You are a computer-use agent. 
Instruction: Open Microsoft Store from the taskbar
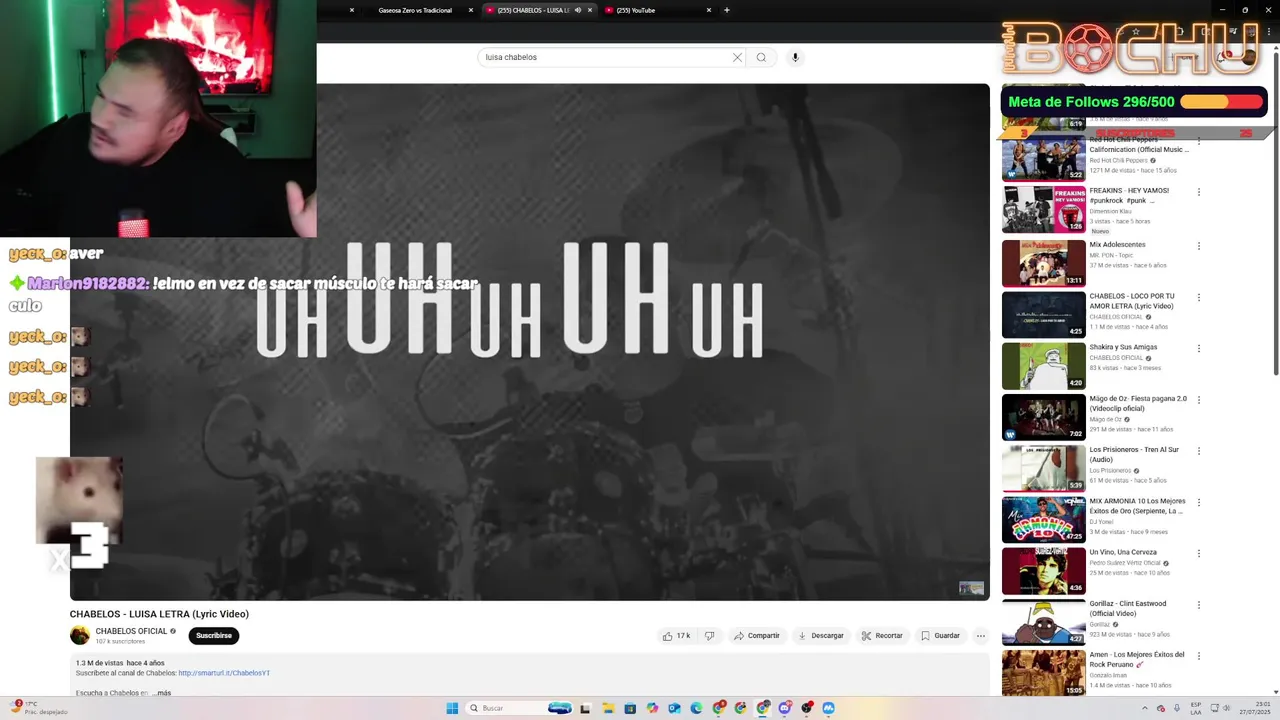click(x=630, y=708)
